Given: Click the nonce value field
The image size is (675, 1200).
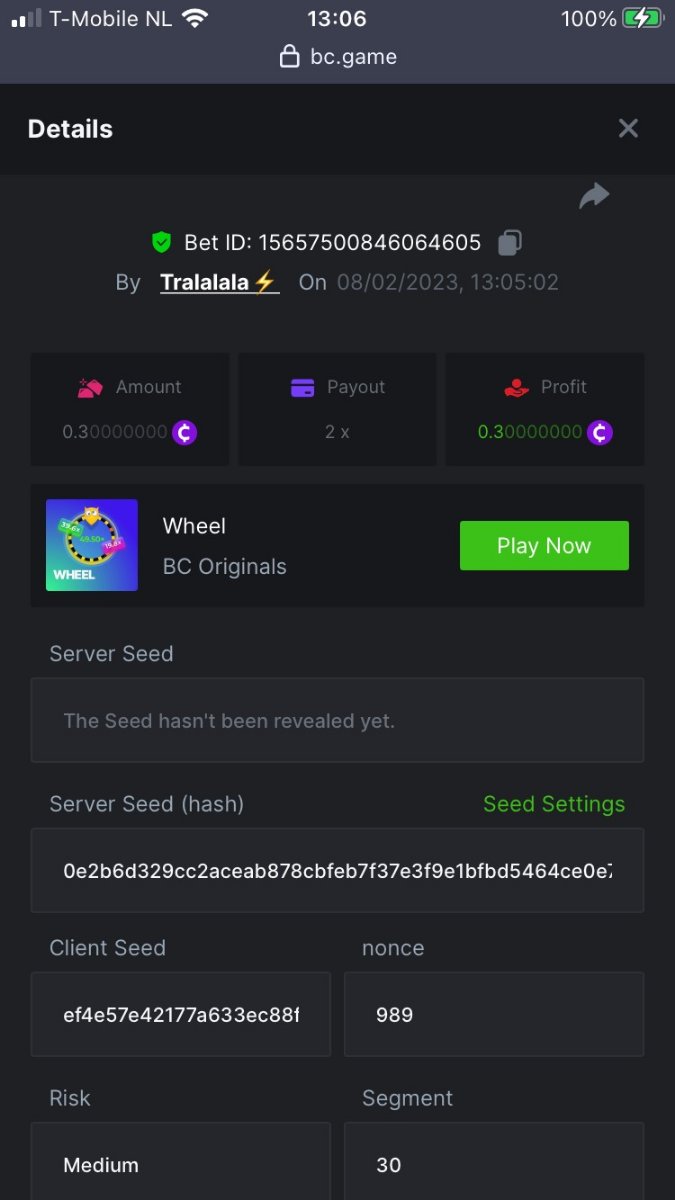Looking at the screenshot, I should [493, 1014].
